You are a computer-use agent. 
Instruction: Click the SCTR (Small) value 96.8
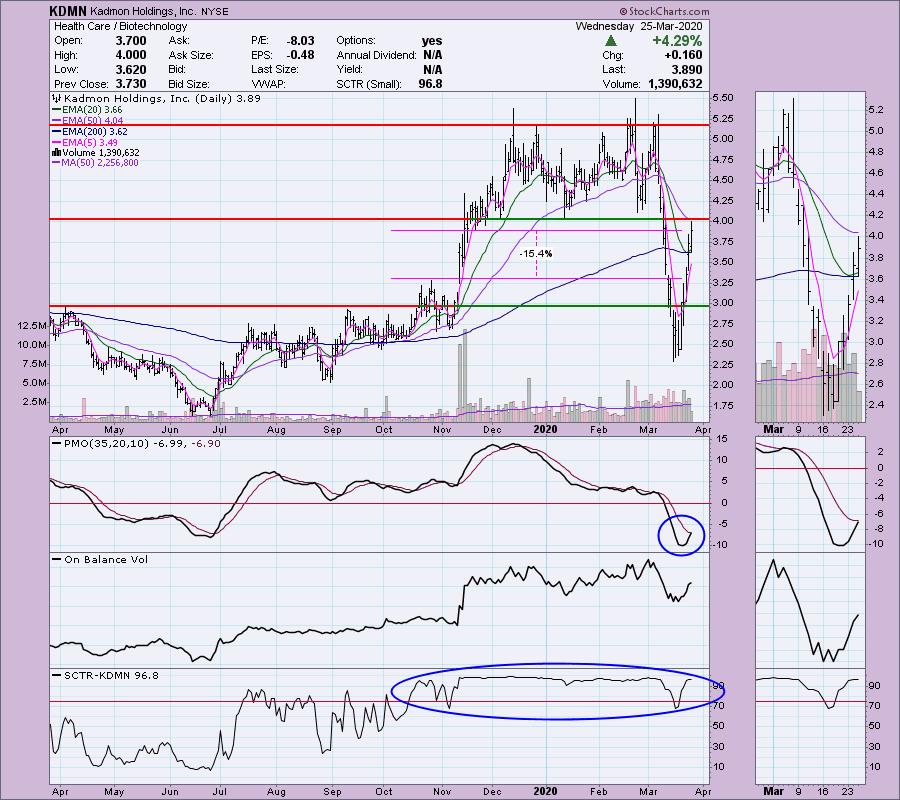point(430,84)
